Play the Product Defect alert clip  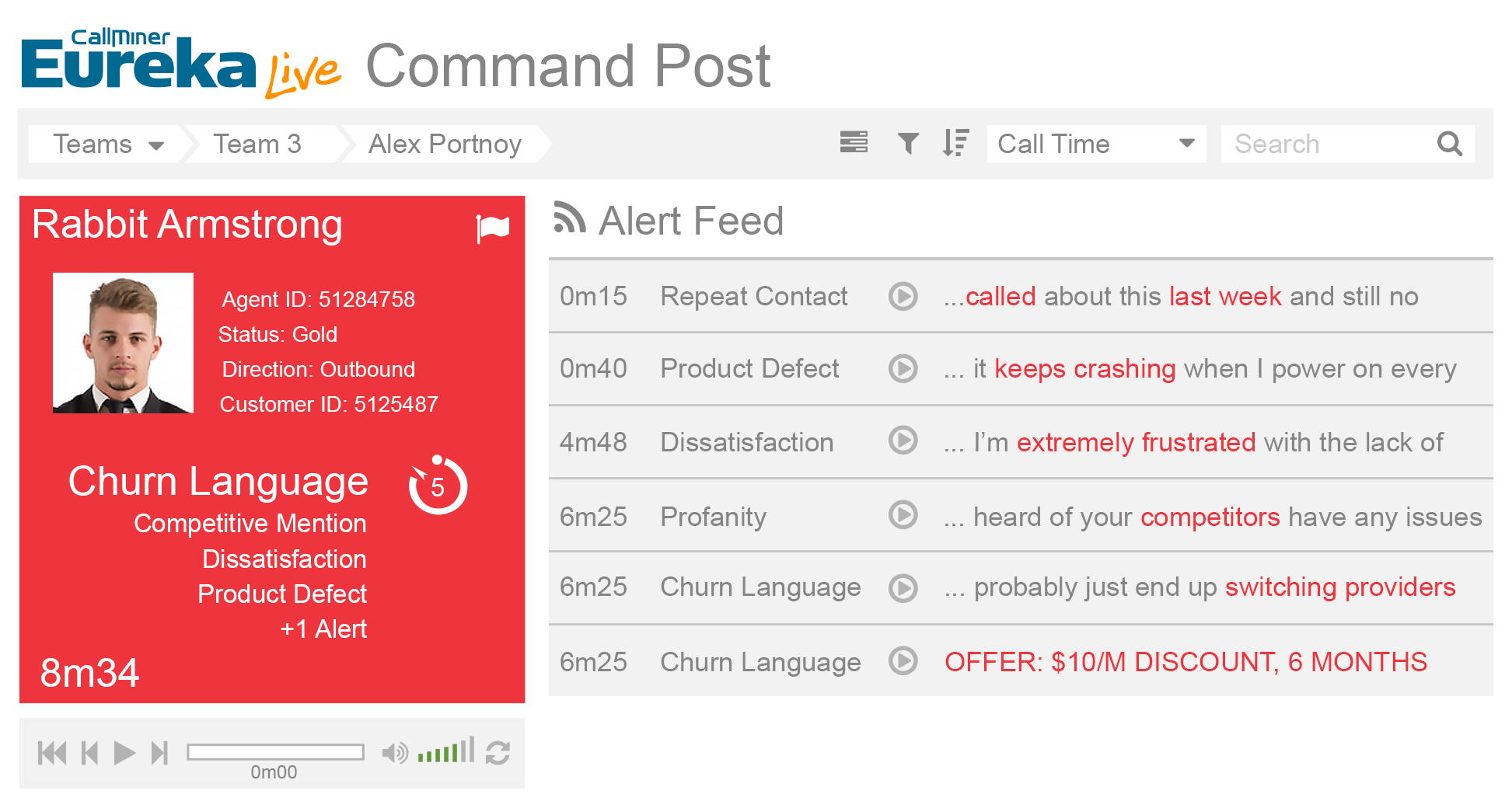click(903, 368)
